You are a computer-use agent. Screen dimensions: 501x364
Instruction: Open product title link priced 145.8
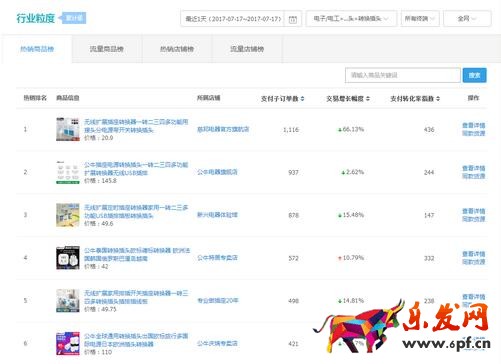pos(136,169)
